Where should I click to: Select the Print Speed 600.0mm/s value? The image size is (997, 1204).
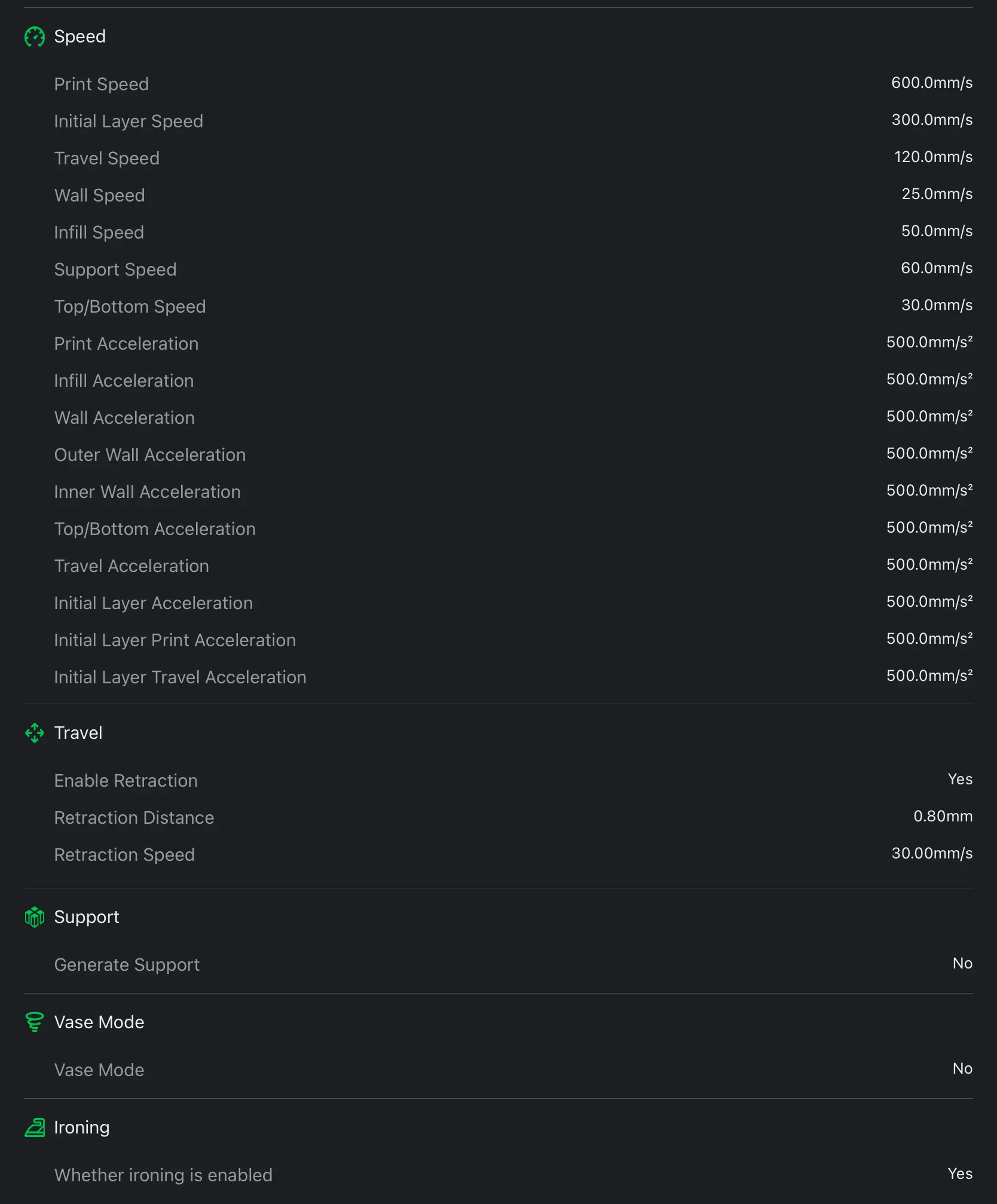pyautogui.click(x=932, y=83)
